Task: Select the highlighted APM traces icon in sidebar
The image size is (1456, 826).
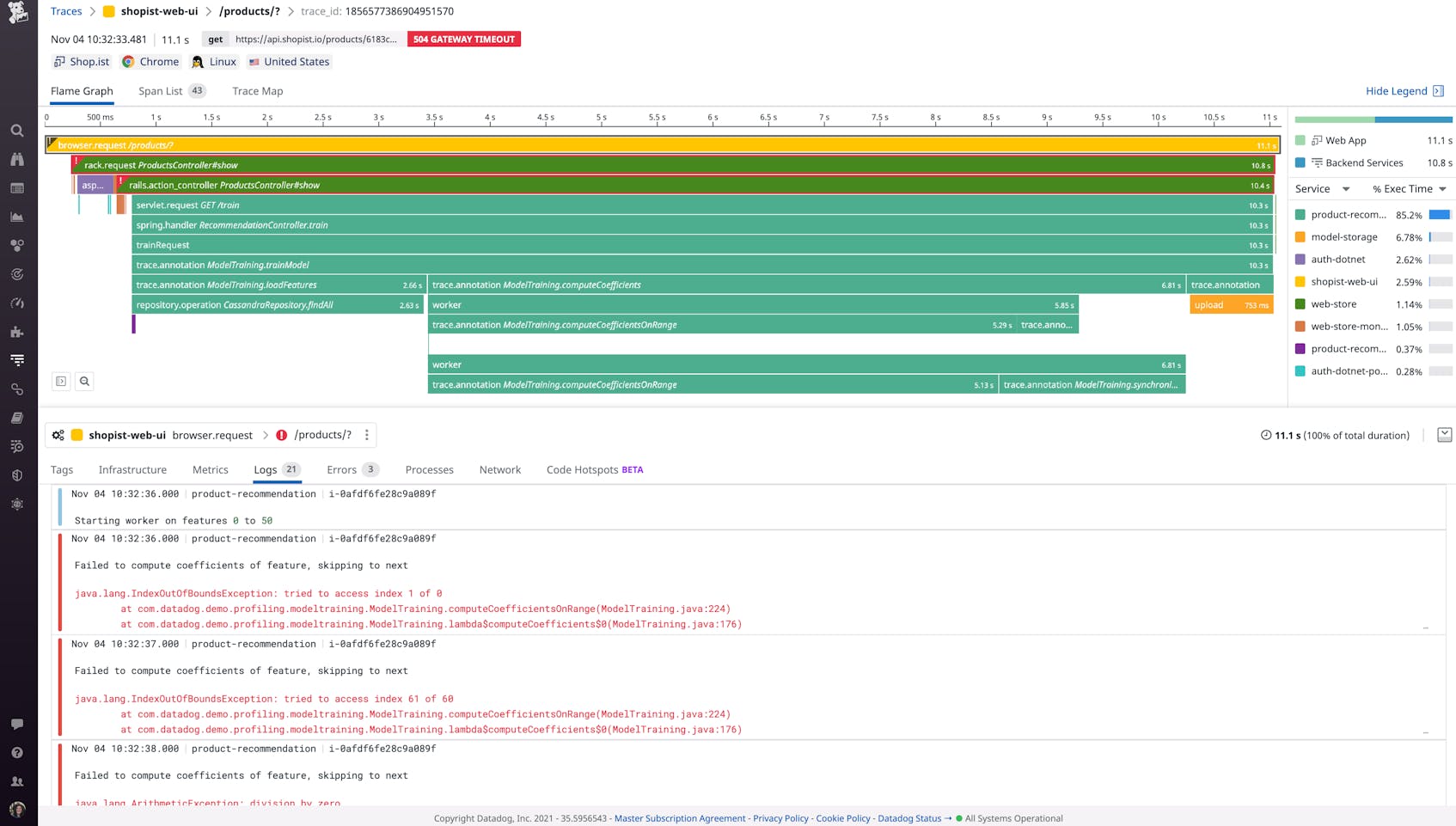Action: pyautogui.click(x=16, y=360)
